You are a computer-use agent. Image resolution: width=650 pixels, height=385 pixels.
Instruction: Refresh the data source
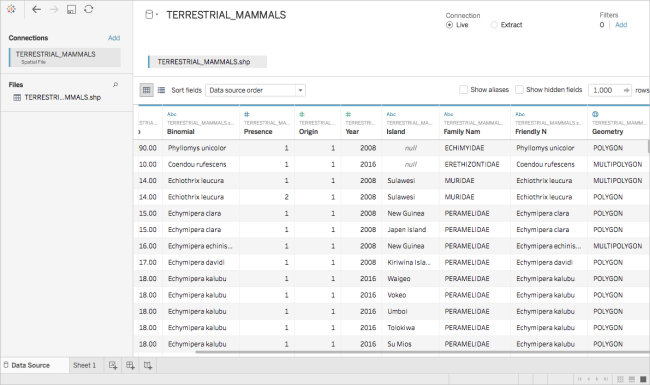(89, 9)
